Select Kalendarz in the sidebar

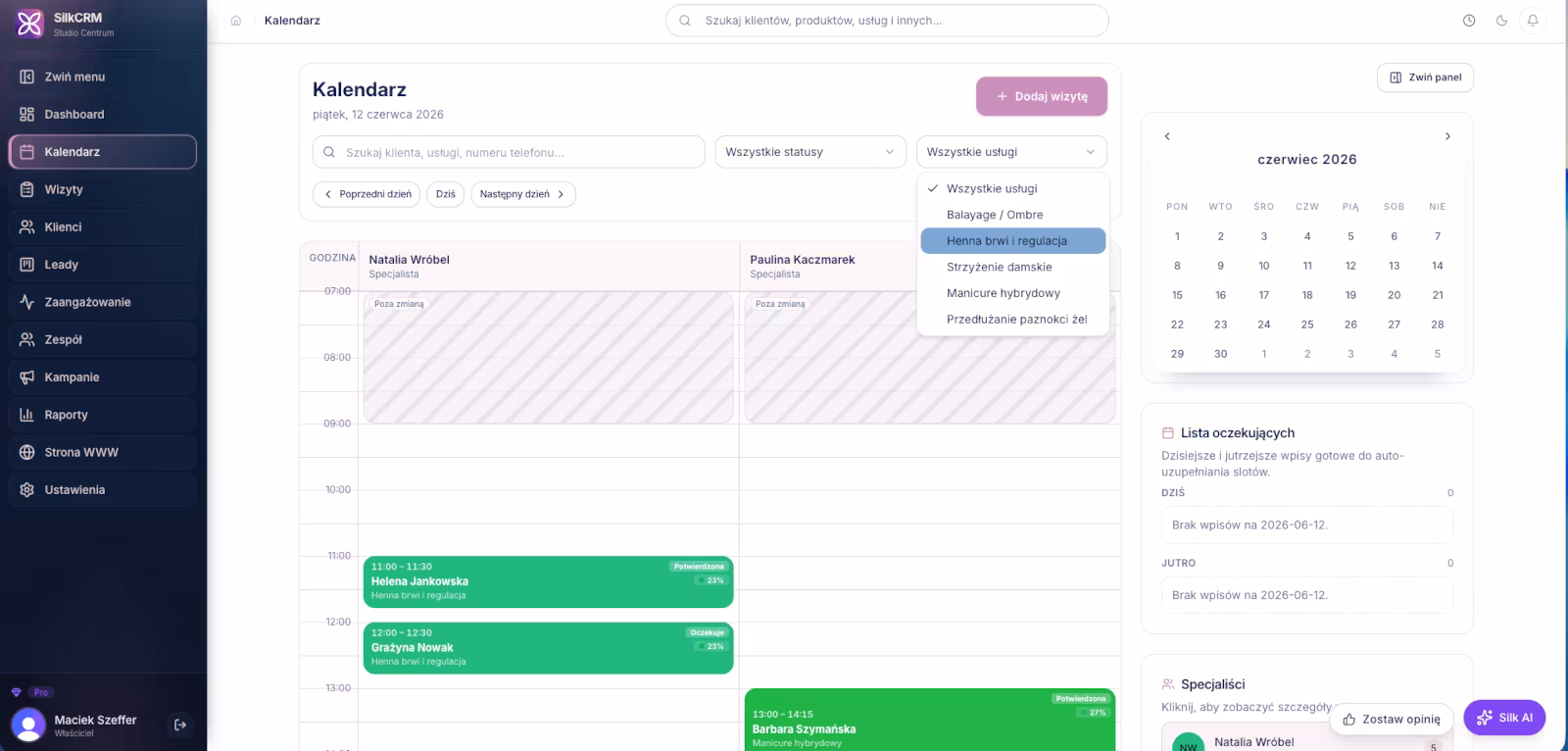[103, 152]
